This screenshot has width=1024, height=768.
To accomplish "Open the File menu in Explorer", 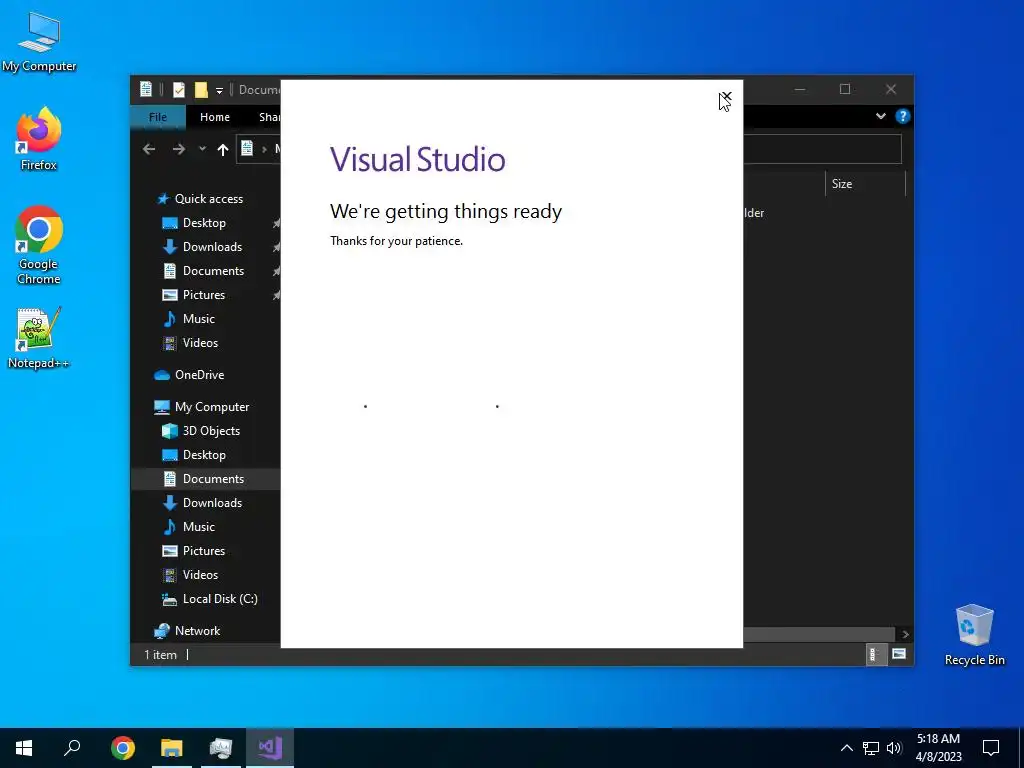I will 158,117.
